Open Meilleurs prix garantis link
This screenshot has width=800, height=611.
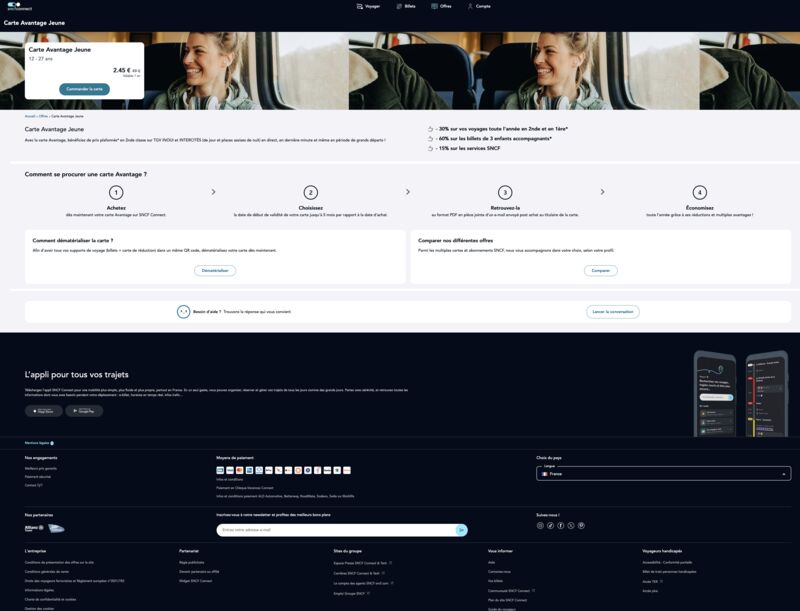click(x=41, y=468)
